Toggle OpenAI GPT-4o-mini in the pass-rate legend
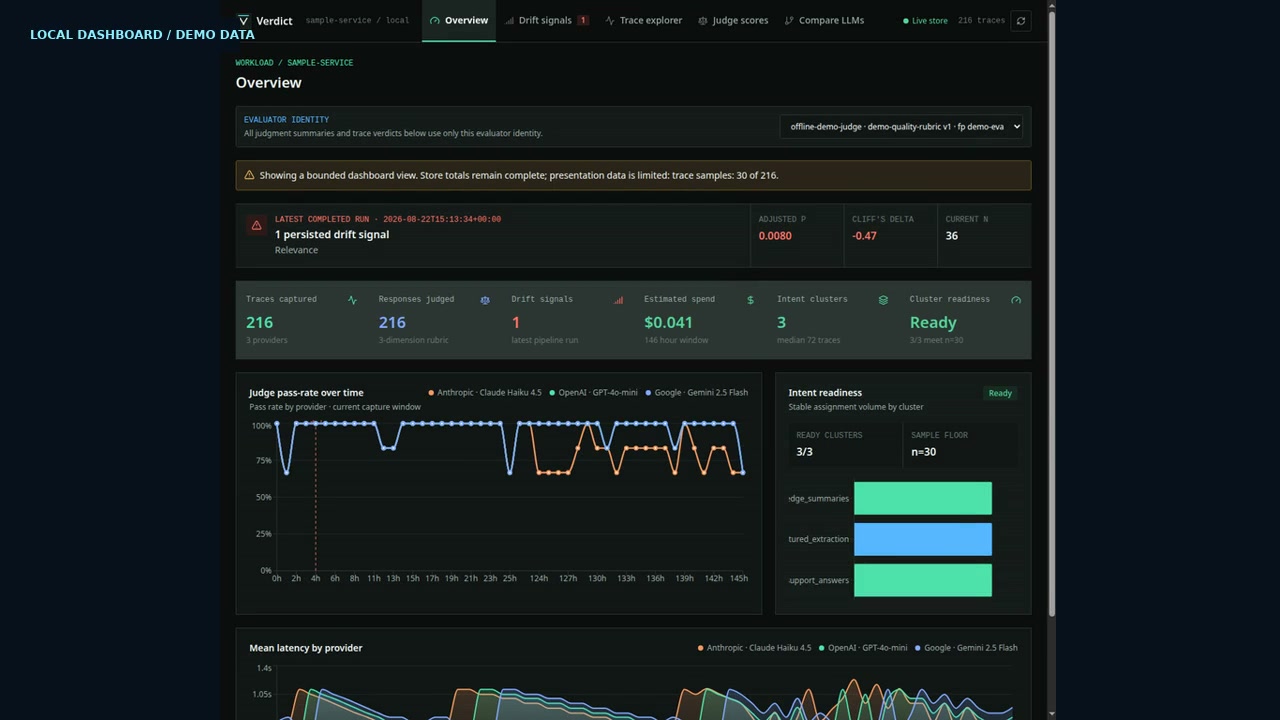The width and height of the screenshot is (1280, 720). (x=592, y=393)
